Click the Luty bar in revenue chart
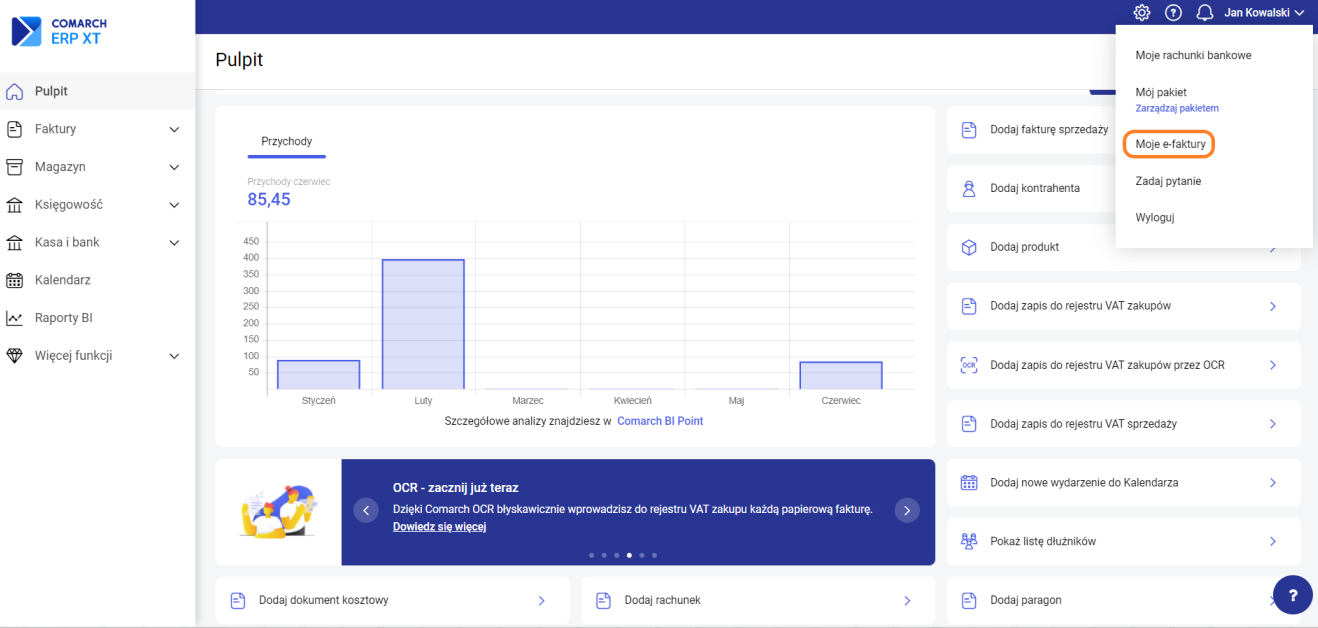1318x628 pixels. click(x=423, y=324)
